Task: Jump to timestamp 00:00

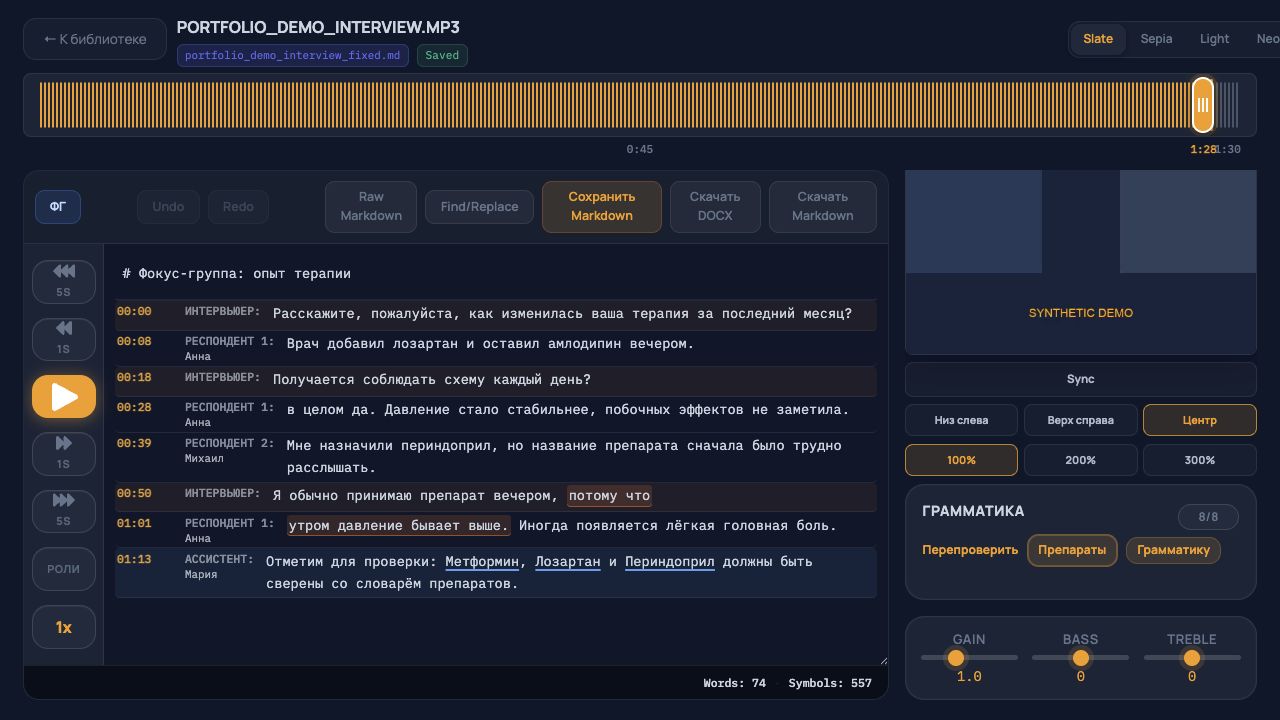Action: coord(134,312)
